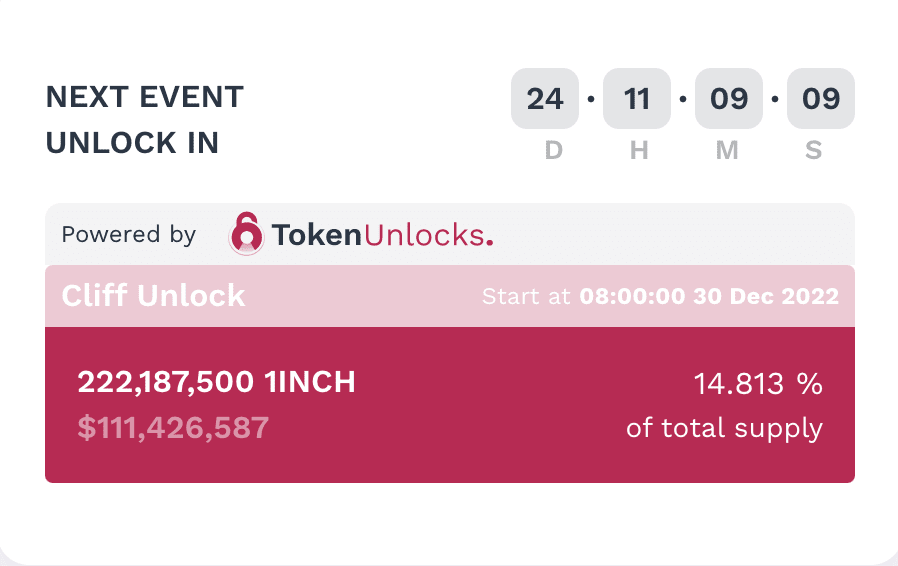Screen dimensions: 898x566
Task: Click the 'Powered by' label
Action: (x=129, y=234)
